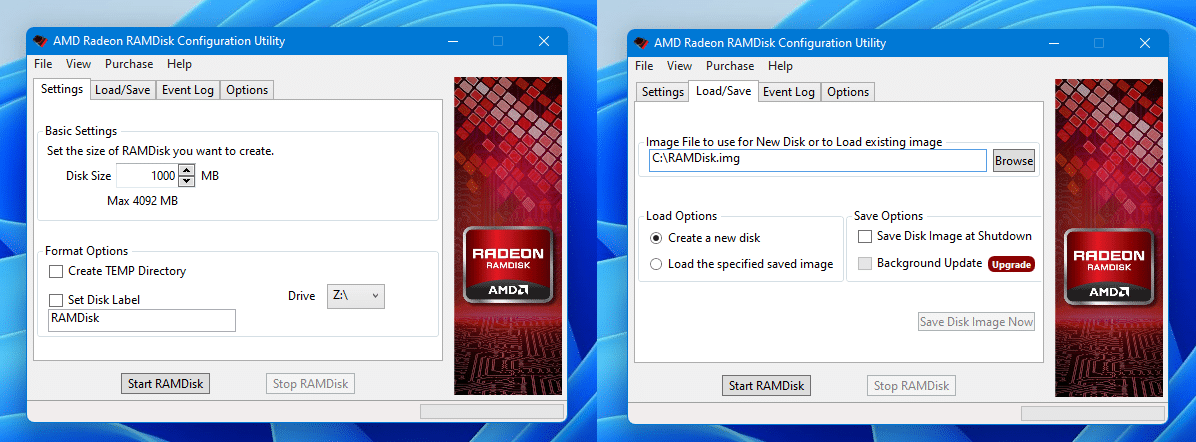
Task: Click AMD Radeon app icon in right window title bar
Action: [641, 42]
